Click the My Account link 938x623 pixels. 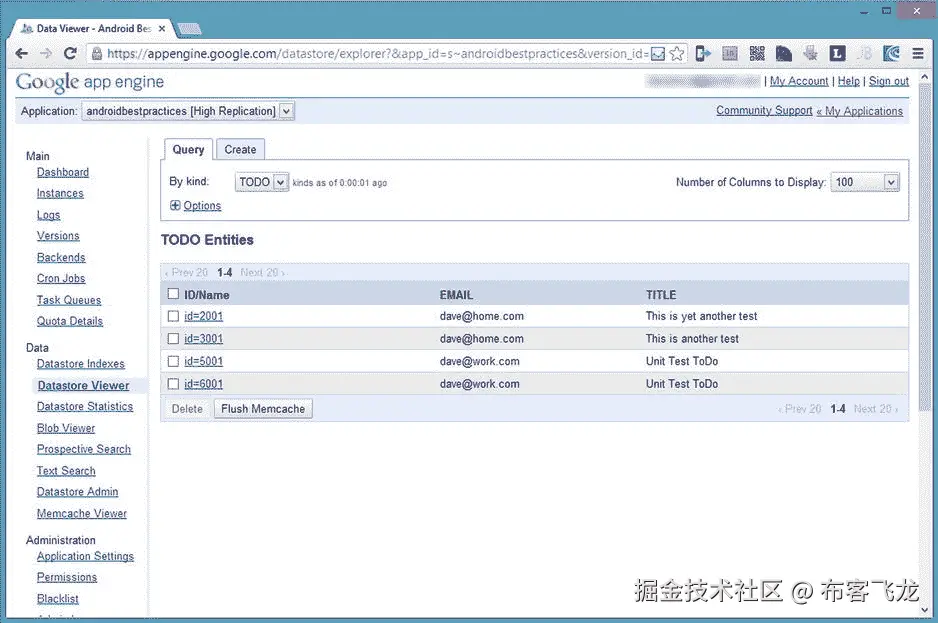coord(799,81)
